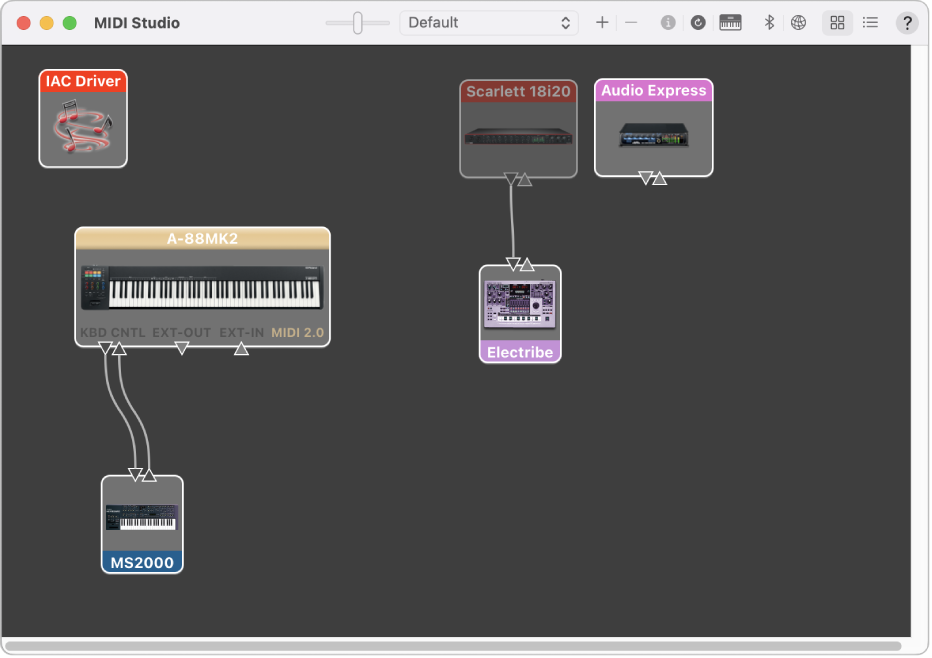Click the EXT-OUT port arrow on A-88MK2
This screenshot has width=932, height=658.
(183, 348)
